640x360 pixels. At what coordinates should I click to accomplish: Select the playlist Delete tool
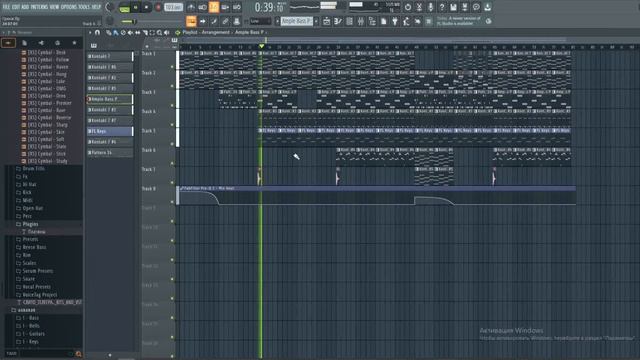pyautogui.click(x=123, y=32)
